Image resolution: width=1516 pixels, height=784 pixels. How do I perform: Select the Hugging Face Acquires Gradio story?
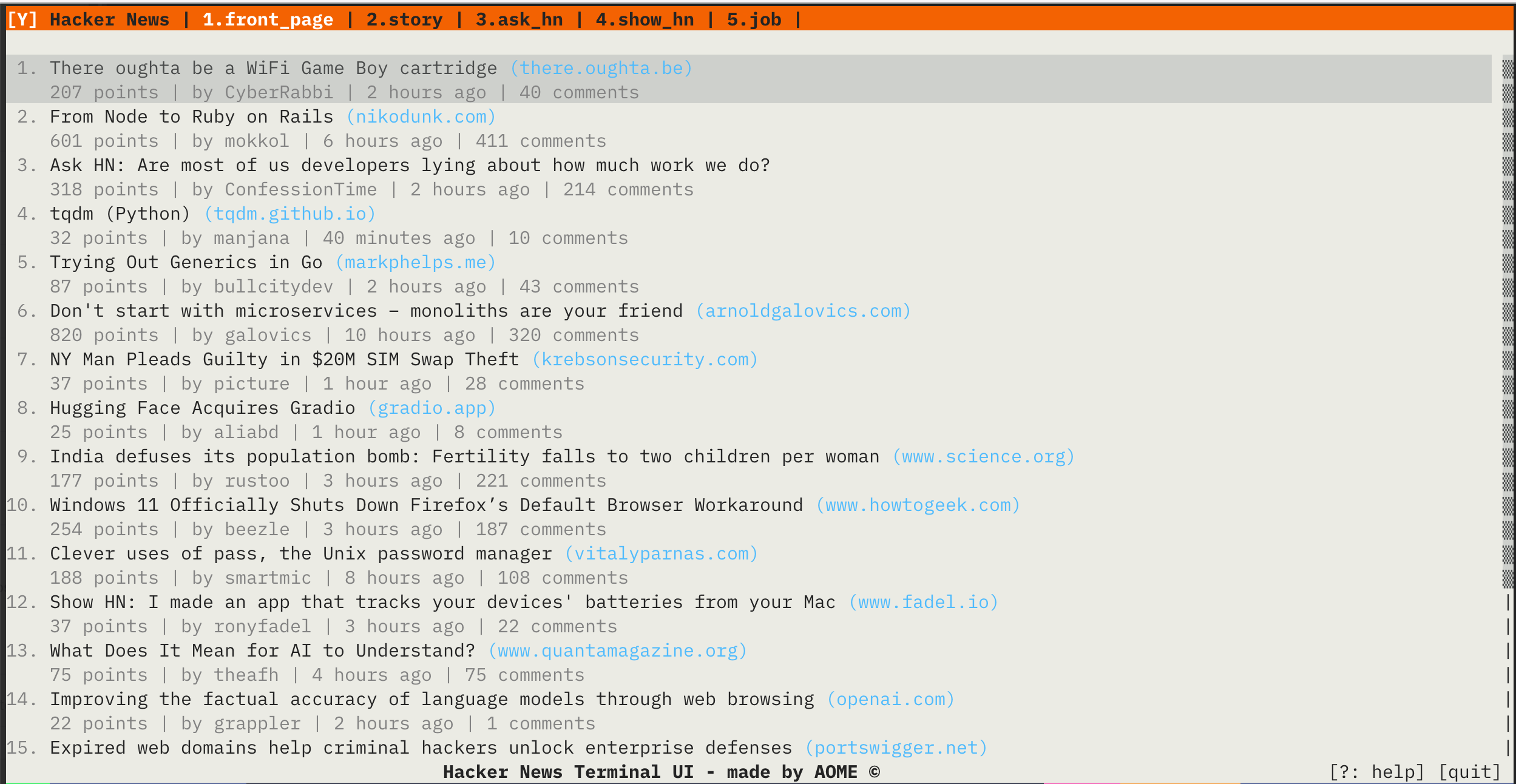202,408
